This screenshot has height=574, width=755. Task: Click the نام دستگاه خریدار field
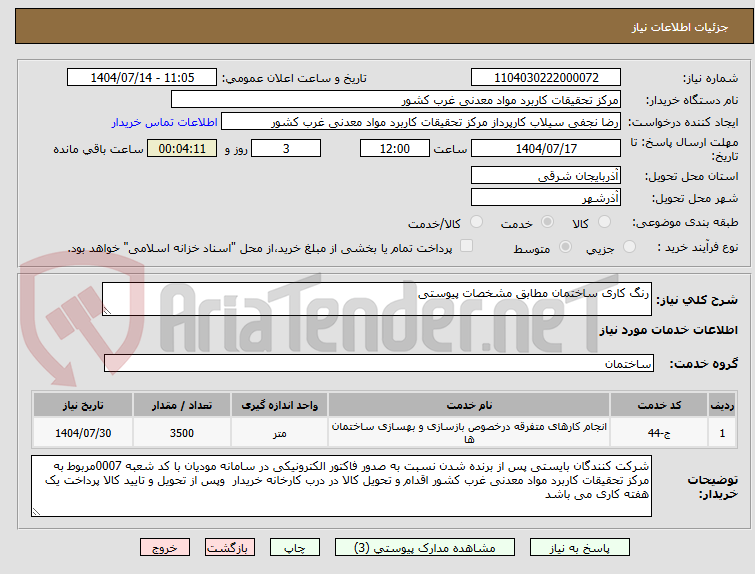click(x=396, y=100)
